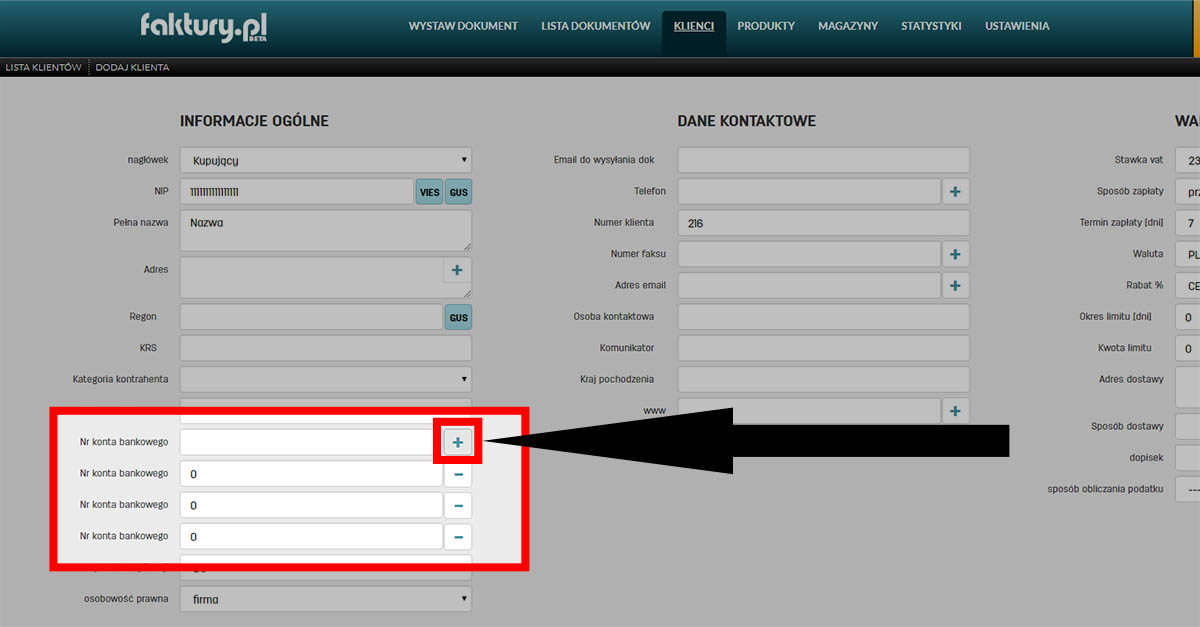Remove the second bank account row with minus
The image size is (1200, 627).
coord(457,474)
